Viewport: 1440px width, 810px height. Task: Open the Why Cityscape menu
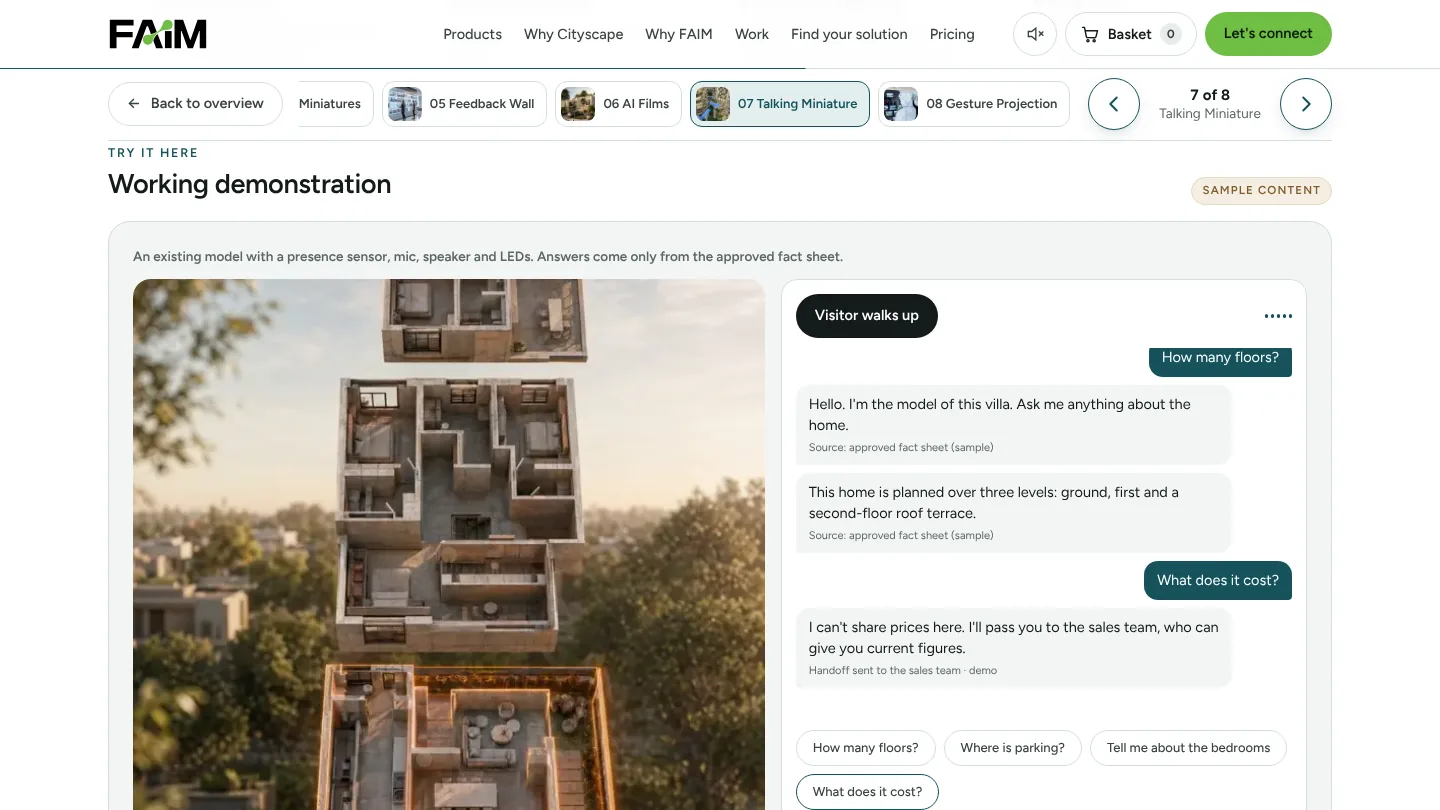tap(573, 34)
